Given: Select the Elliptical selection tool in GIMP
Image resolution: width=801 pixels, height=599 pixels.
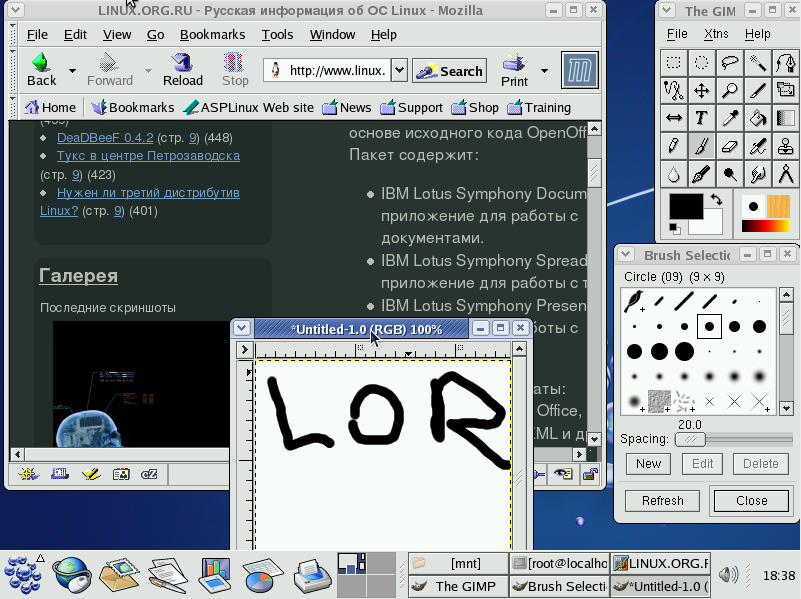Looking at the screenshot, I should pos(701,63).
